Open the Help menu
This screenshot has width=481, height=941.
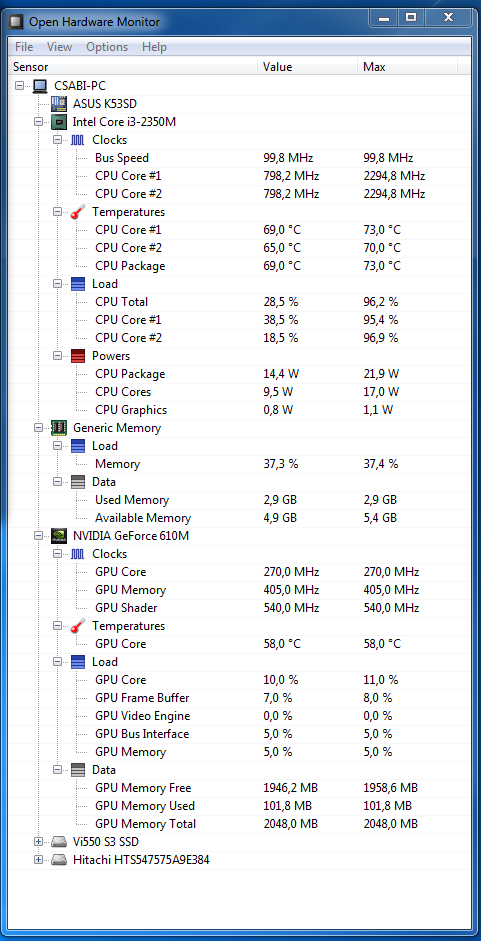coord(154,47)
